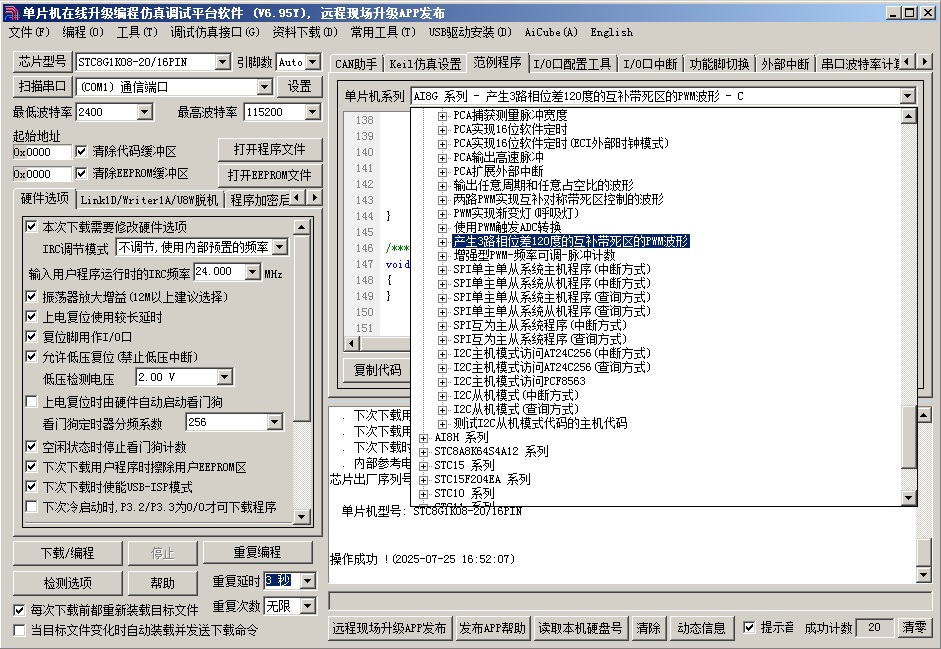941x649 pixels.
Task: Click the plus icon beside STC8A8K64S4A12 系列
Action: pyautogui.click(x=424, y=452)
